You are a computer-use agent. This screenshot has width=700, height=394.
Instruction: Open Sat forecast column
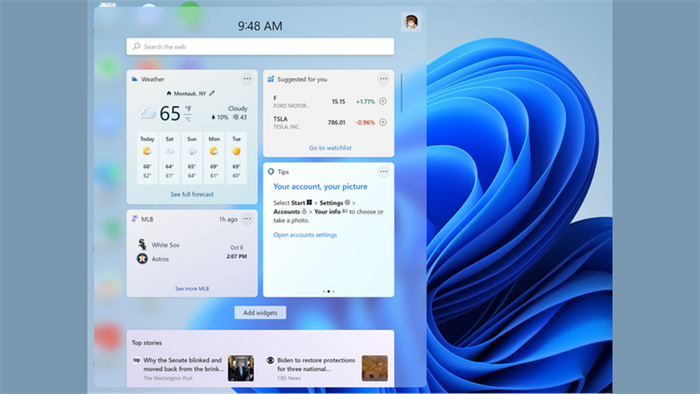click(169, 158)
